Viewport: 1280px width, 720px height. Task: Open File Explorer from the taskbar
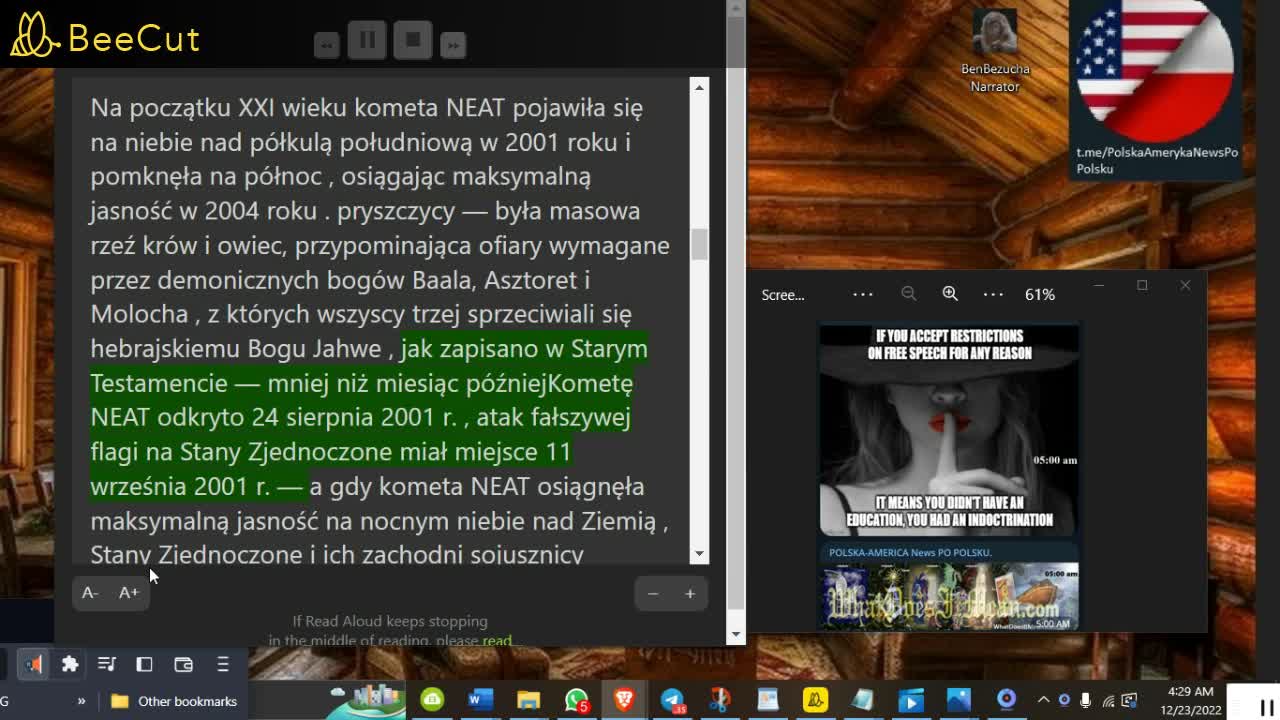coord(528,700)
